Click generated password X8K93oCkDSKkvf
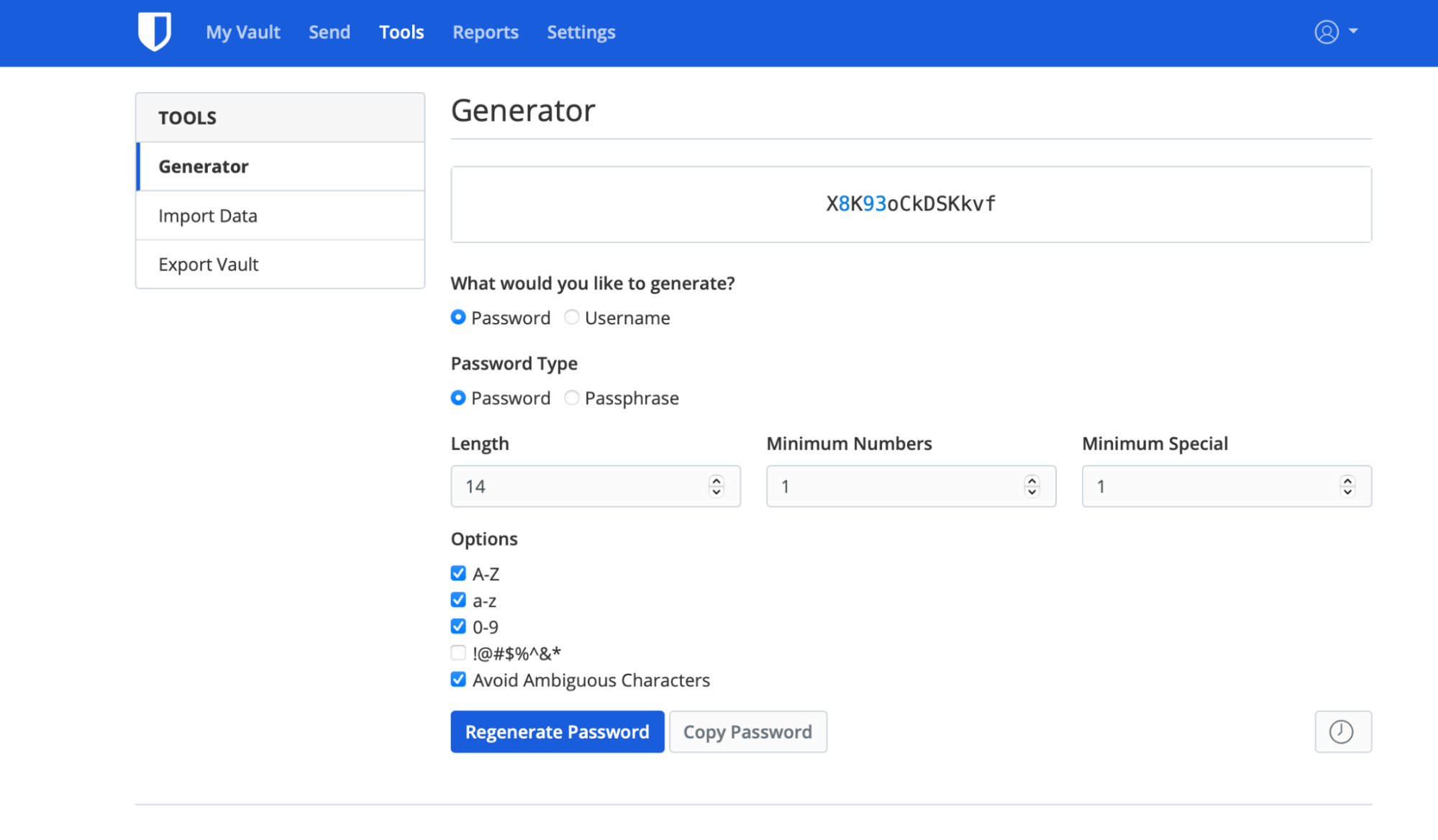This screenshot has height=840, width=1438. (x=911, y=204)
